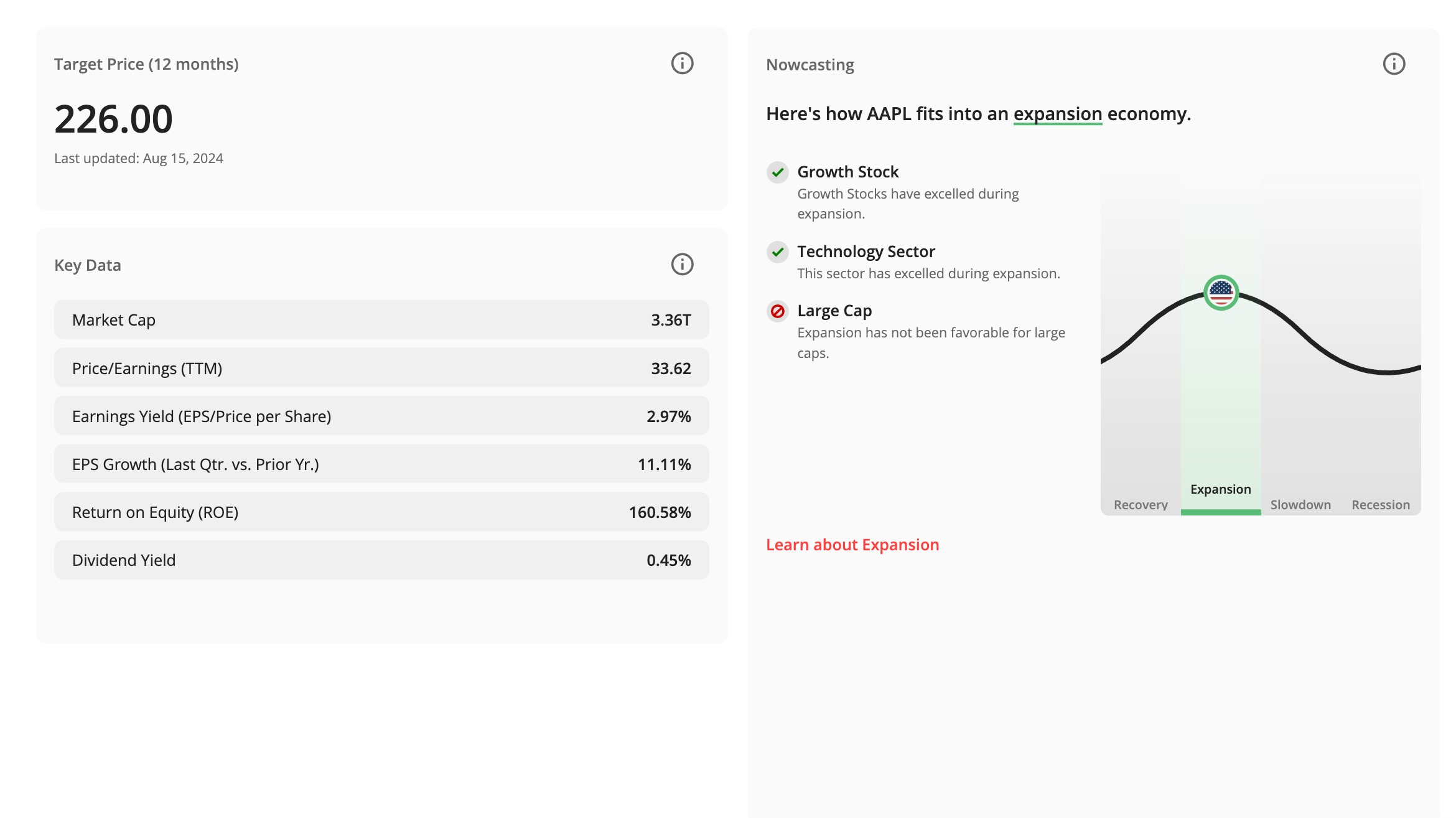Click the Earnings Yield row label

[202, 416]
